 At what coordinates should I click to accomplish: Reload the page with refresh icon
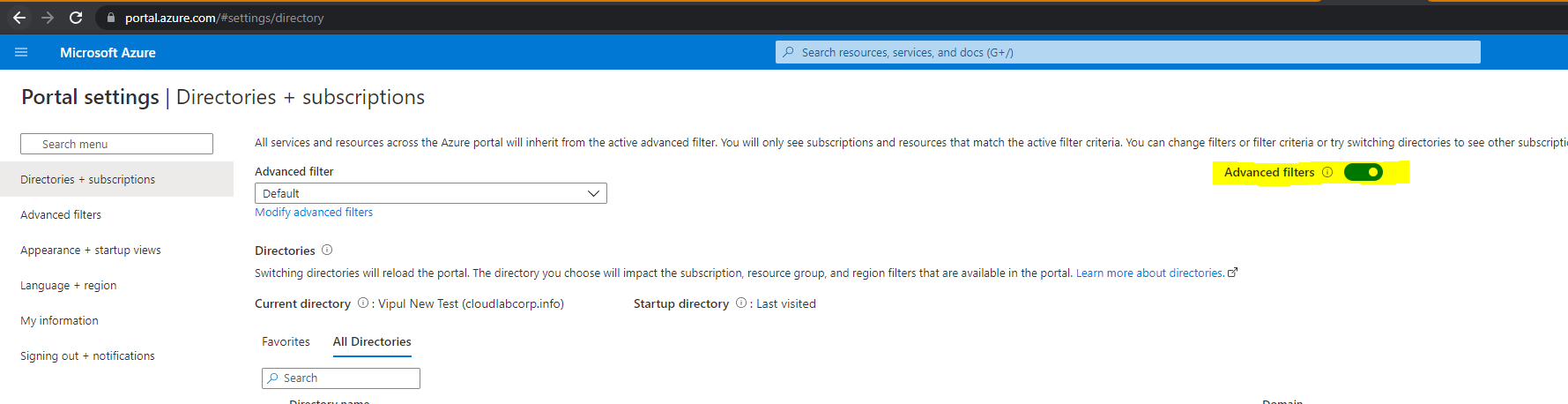(x=76, y=18)
